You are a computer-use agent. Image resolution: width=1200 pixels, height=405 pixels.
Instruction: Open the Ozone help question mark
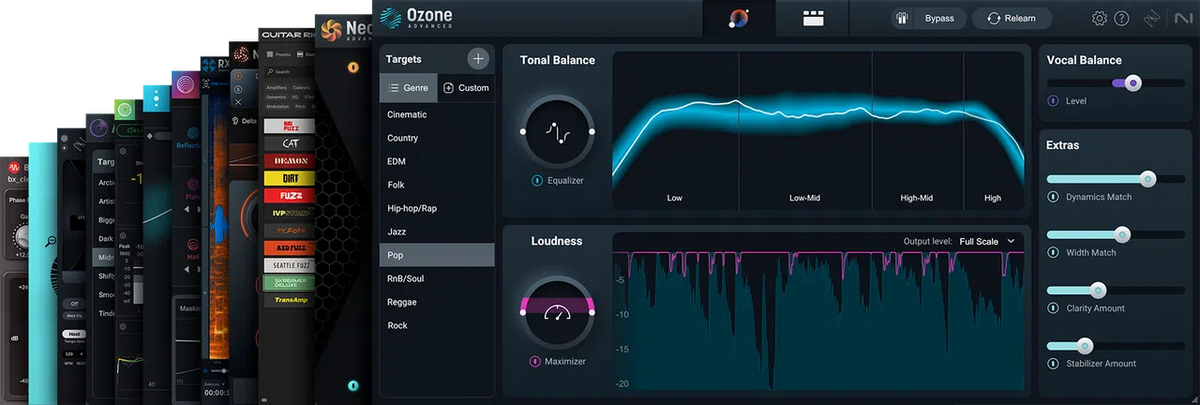point(1121,18)
